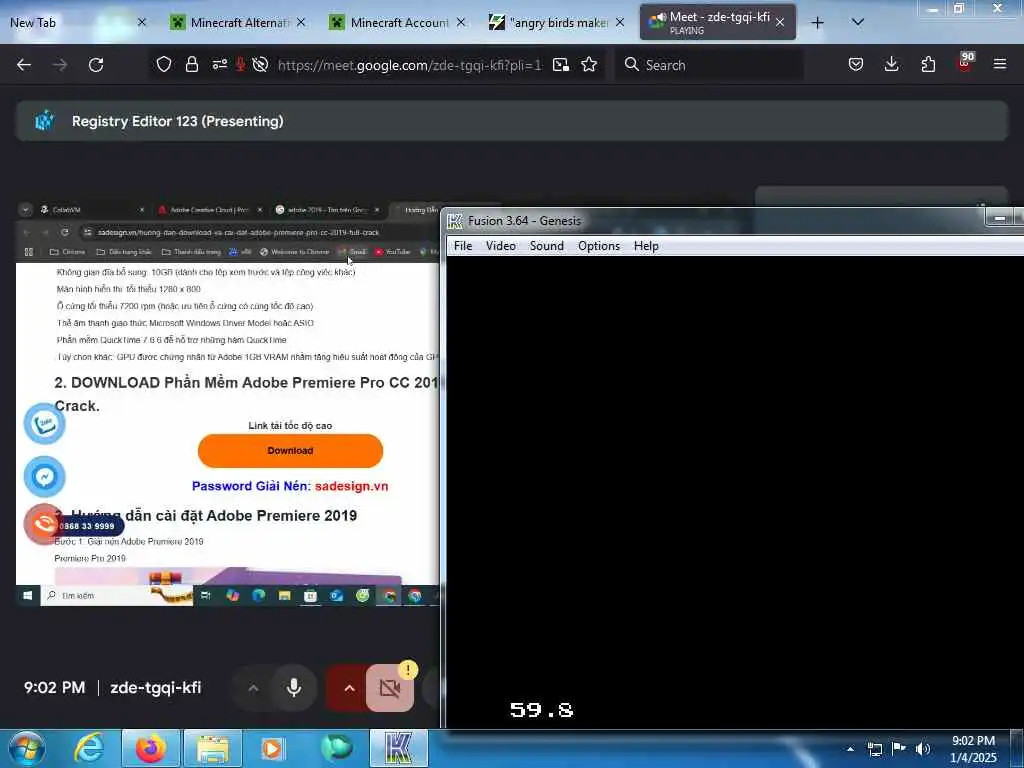
Task: Close the angry birds maker tab
Action: 620,22
